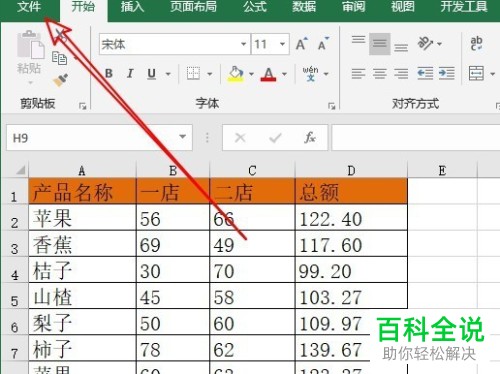Select column E header
This screenshot has height=374, width=500.
442,171
